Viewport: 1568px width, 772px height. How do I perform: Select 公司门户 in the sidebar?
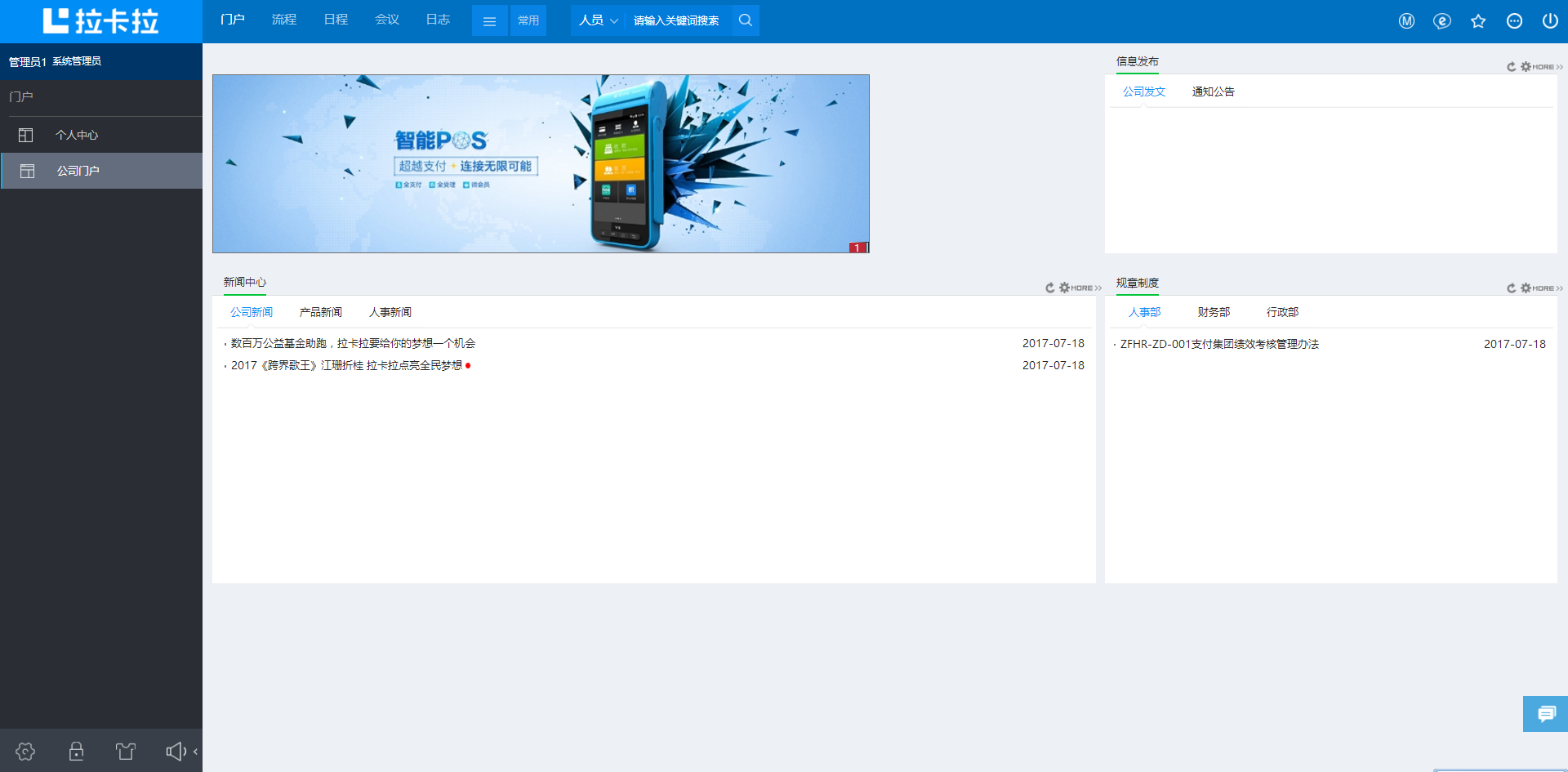(101, 171)
